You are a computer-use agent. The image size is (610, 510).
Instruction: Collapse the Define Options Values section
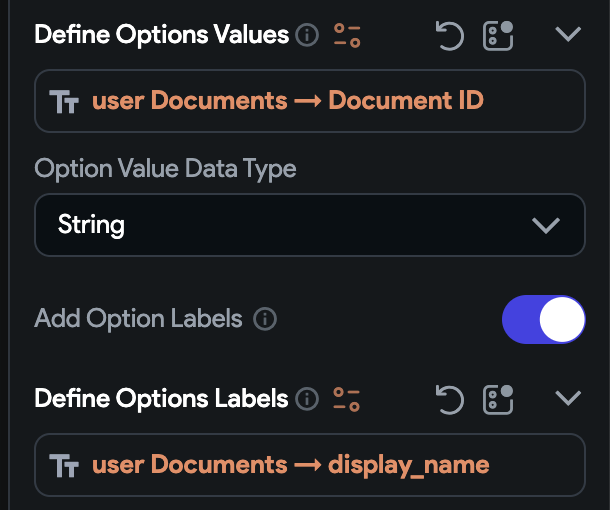(568, 34)
